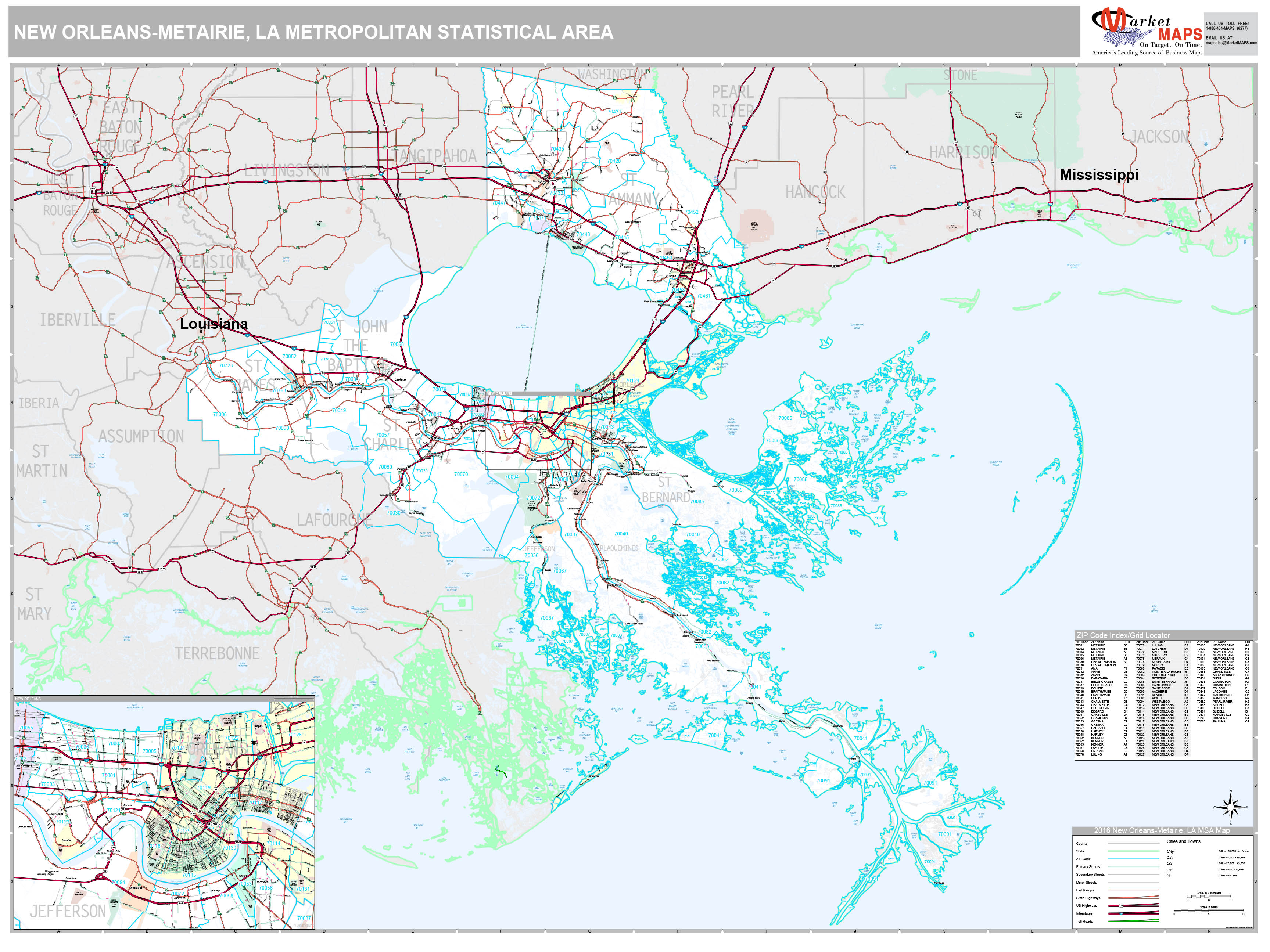Image resolution: width=1270 pixels, height=952 pixels.
Task: Click the ZIP Code cyan line sample in legend
Action: click(1134, 859)
